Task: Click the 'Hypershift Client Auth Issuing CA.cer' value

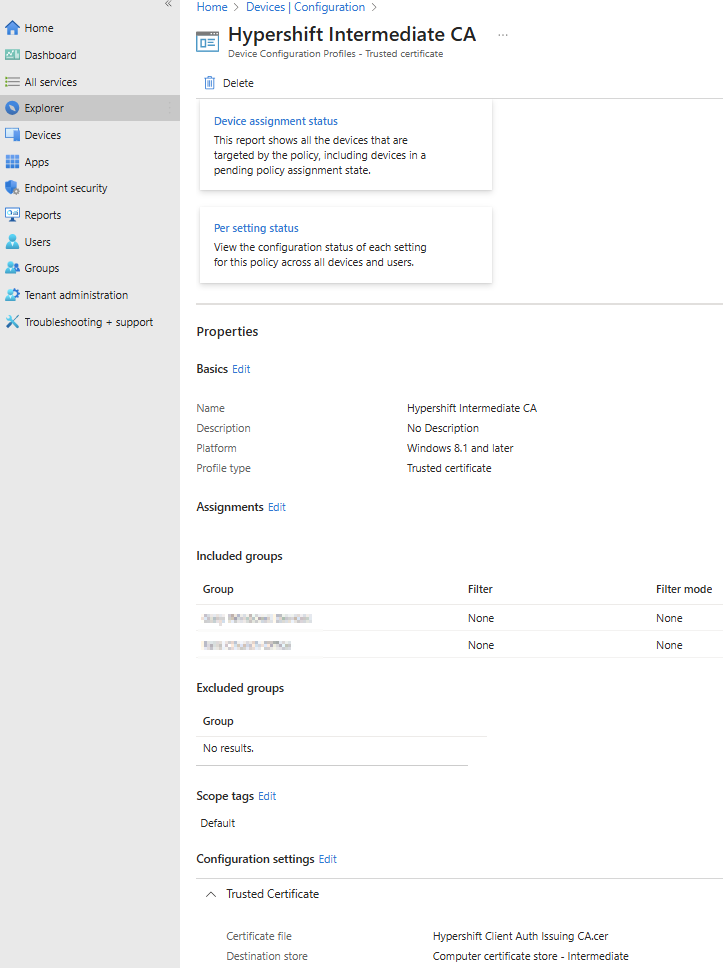Action: (520, 937)
